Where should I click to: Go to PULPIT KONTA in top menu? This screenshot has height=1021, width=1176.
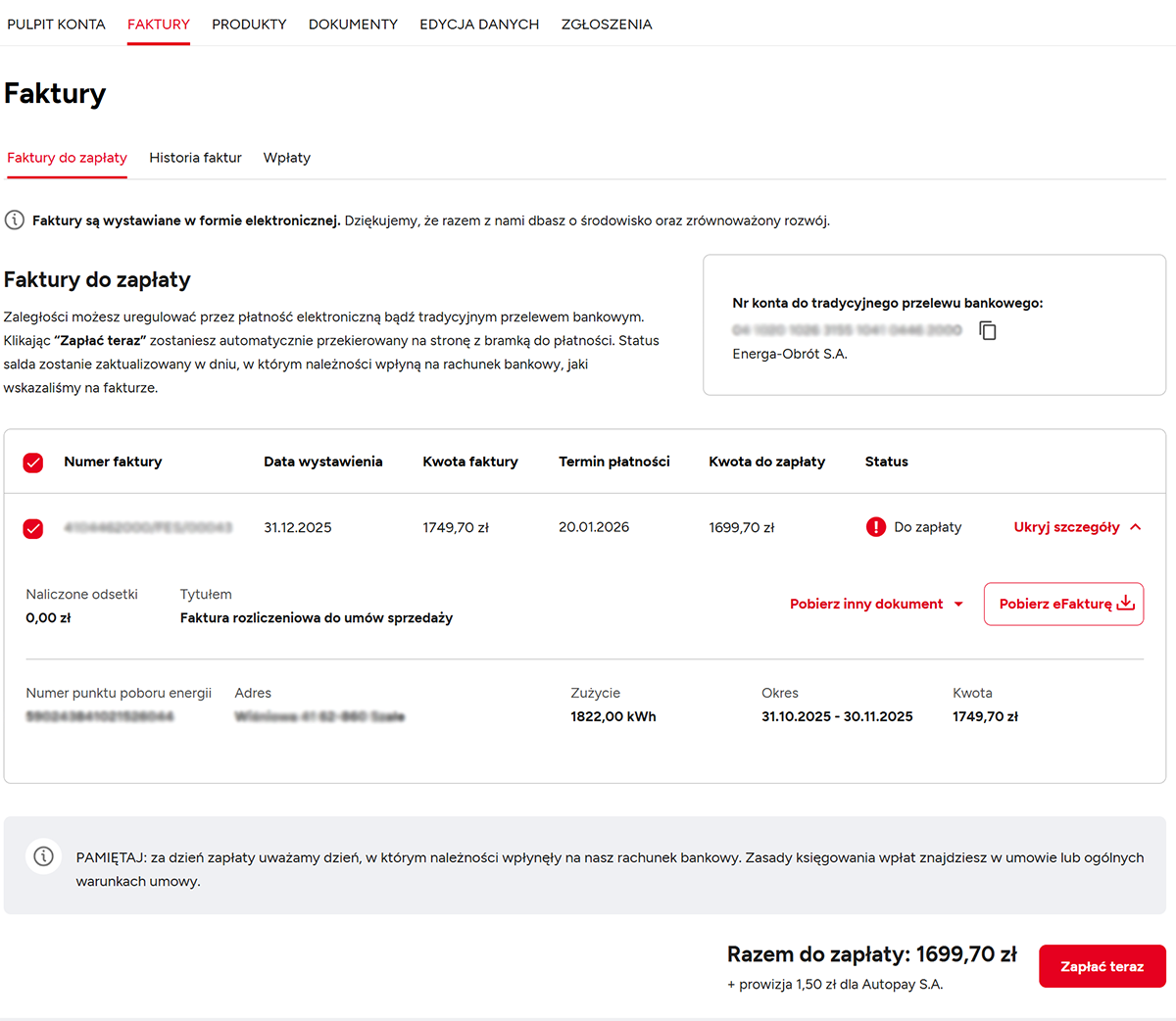56,24
